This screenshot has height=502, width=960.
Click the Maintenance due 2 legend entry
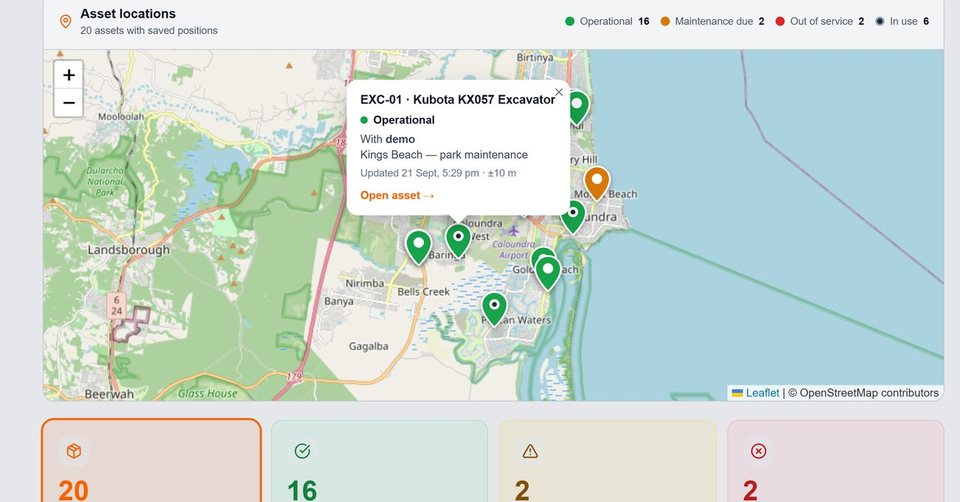[x=713, y=21]
